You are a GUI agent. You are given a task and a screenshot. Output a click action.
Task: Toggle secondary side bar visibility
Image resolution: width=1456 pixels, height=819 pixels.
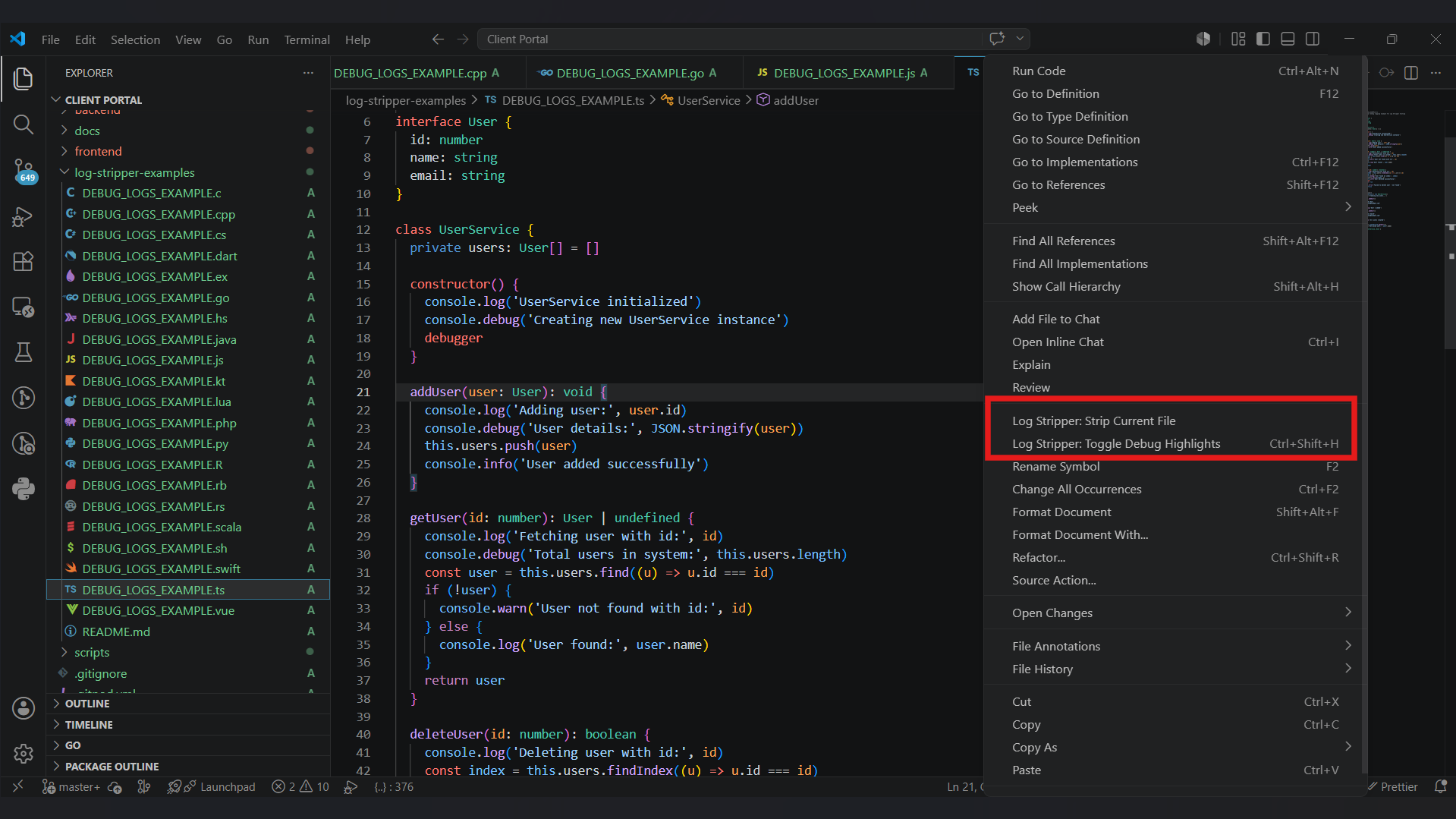pyautogui.click(x=1313, y=39)
